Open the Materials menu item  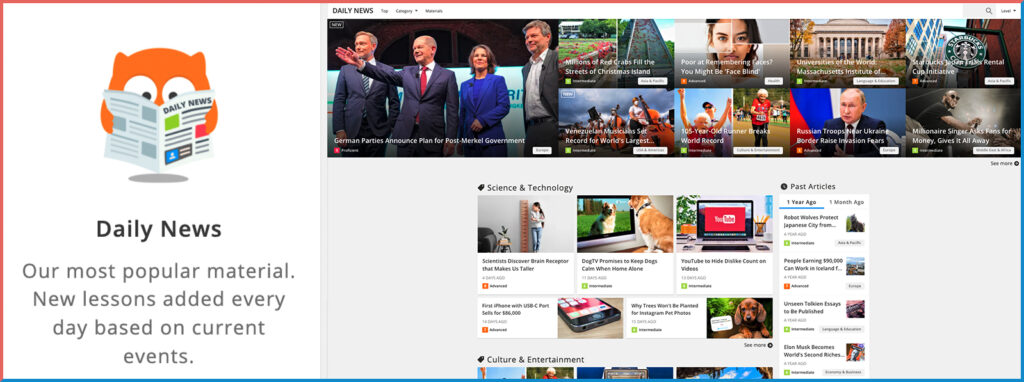tap(434, 11)
